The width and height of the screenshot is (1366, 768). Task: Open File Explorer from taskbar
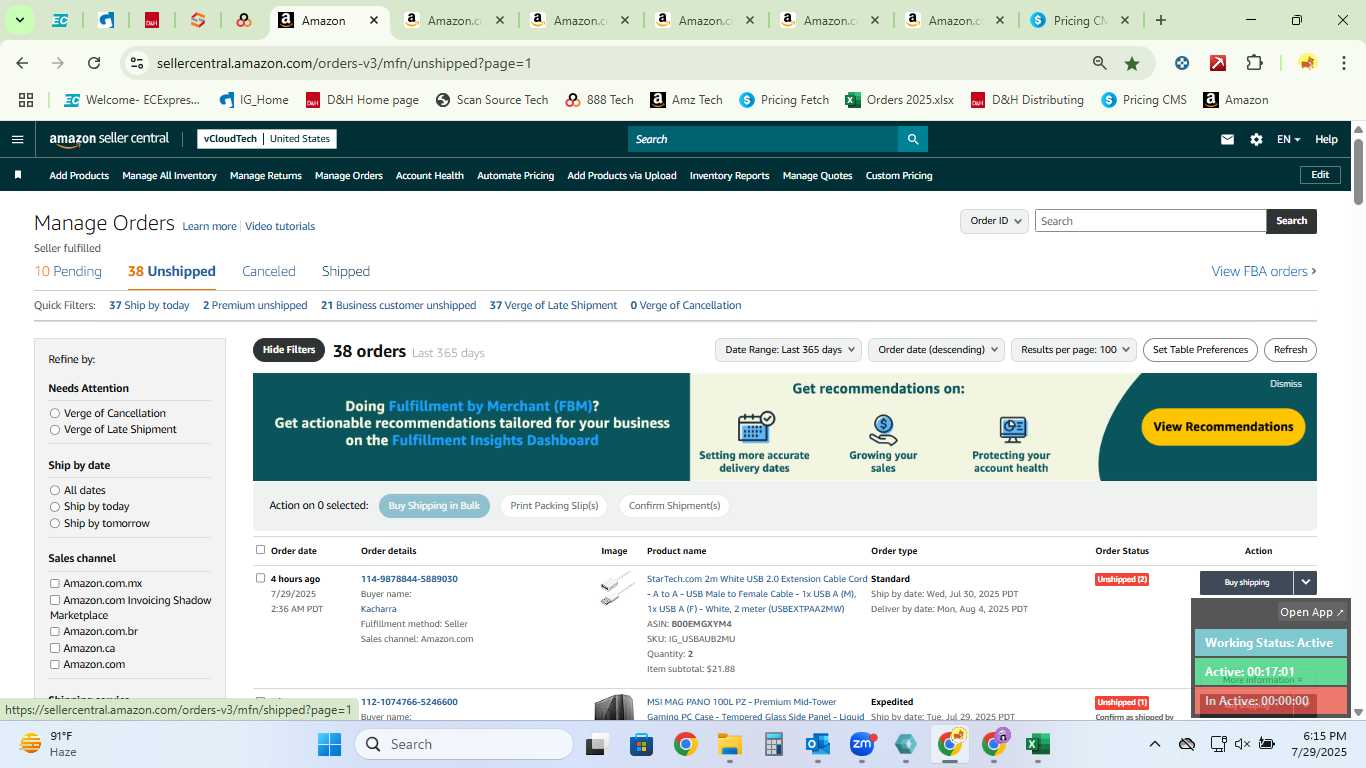pyautogui.click(x=729, y=744)
